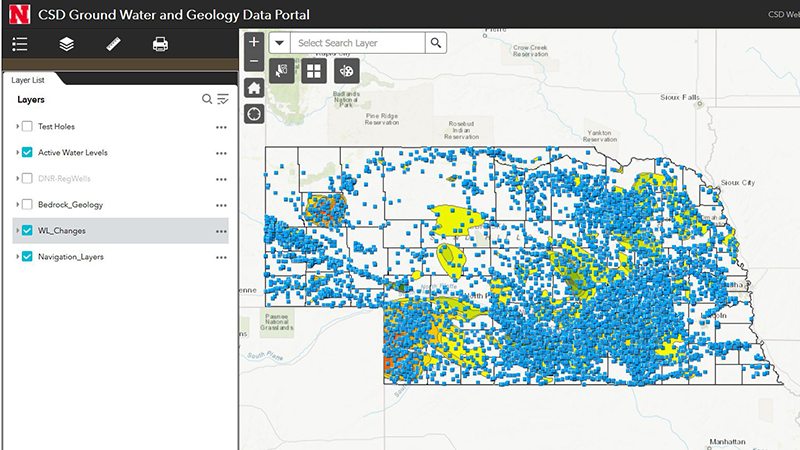This screenshot has height=450, width=800.
Task: Zoom in on the map
Action: pyautogui.click(x=254, y=42)
